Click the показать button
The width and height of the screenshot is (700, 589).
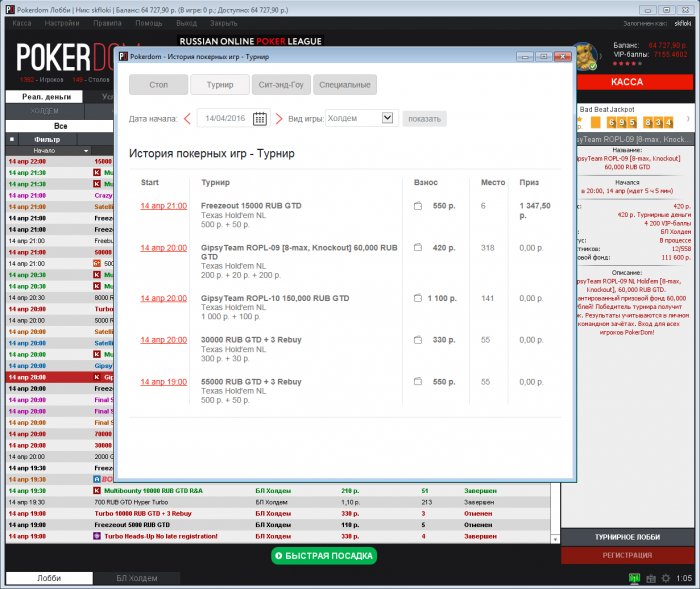point(425,119)
